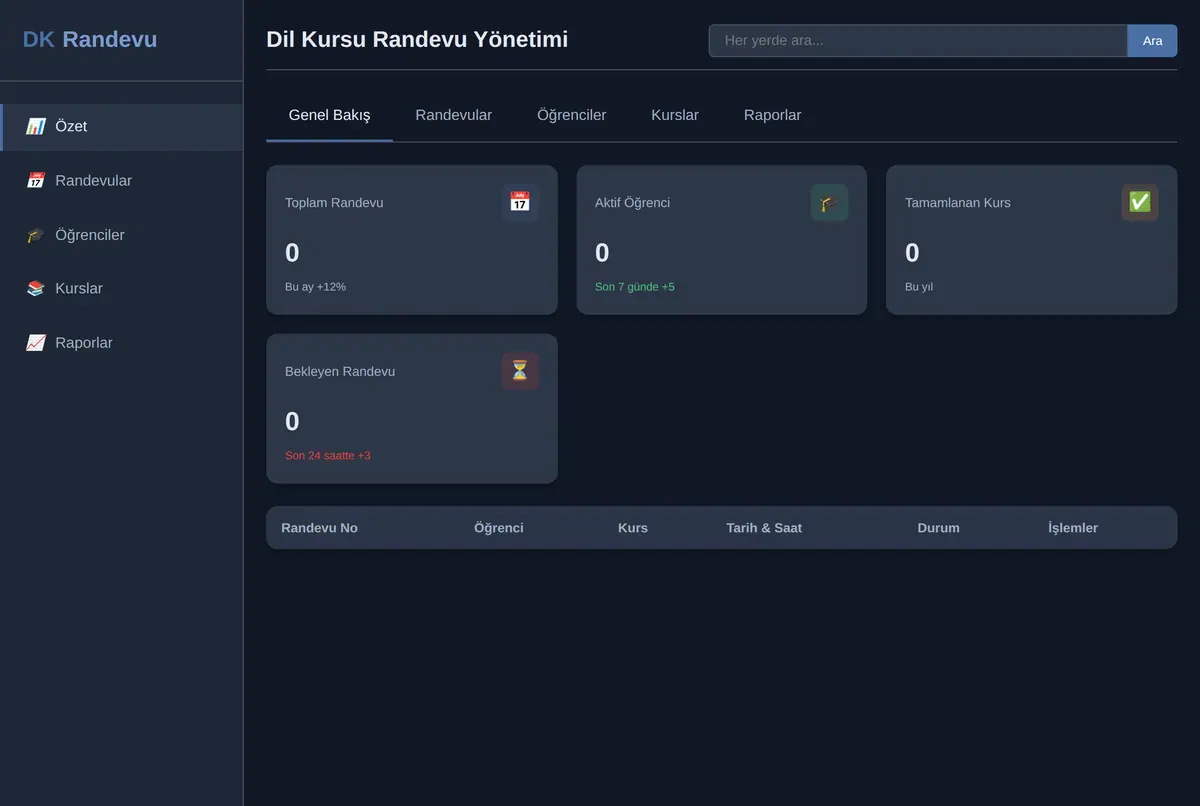Sort by the Tarih & Saat column header
1200x806 pixels.
(x=764, y=528)
